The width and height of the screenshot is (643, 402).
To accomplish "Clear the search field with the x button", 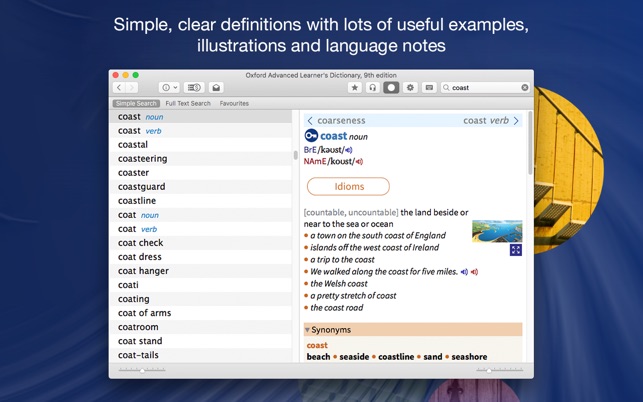I will 524,87.
